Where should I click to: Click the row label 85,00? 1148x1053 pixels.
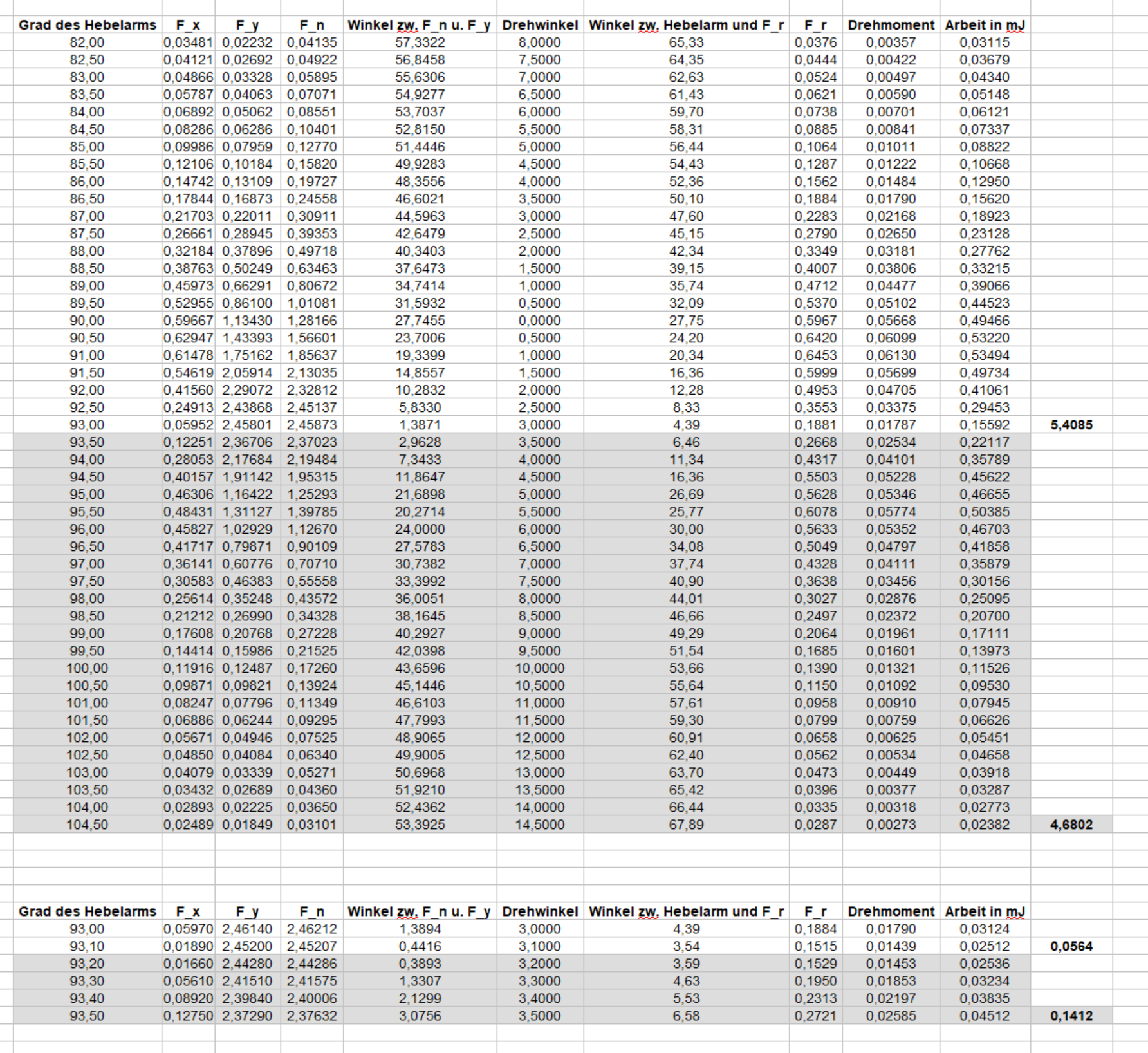point(87,147)
